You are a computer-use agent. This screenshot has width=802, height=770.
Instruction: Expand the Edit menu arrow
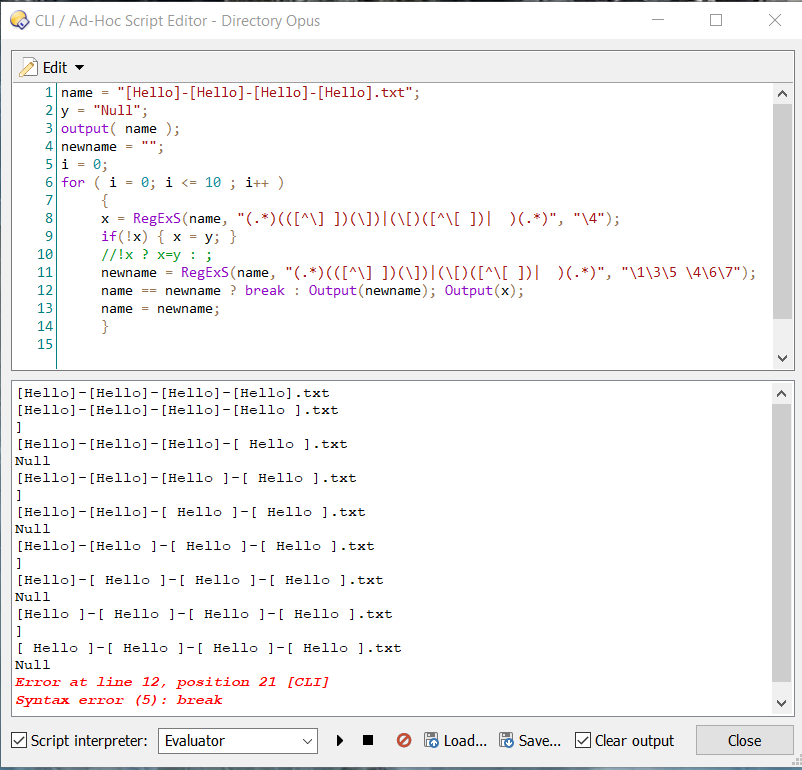(80, 68)
